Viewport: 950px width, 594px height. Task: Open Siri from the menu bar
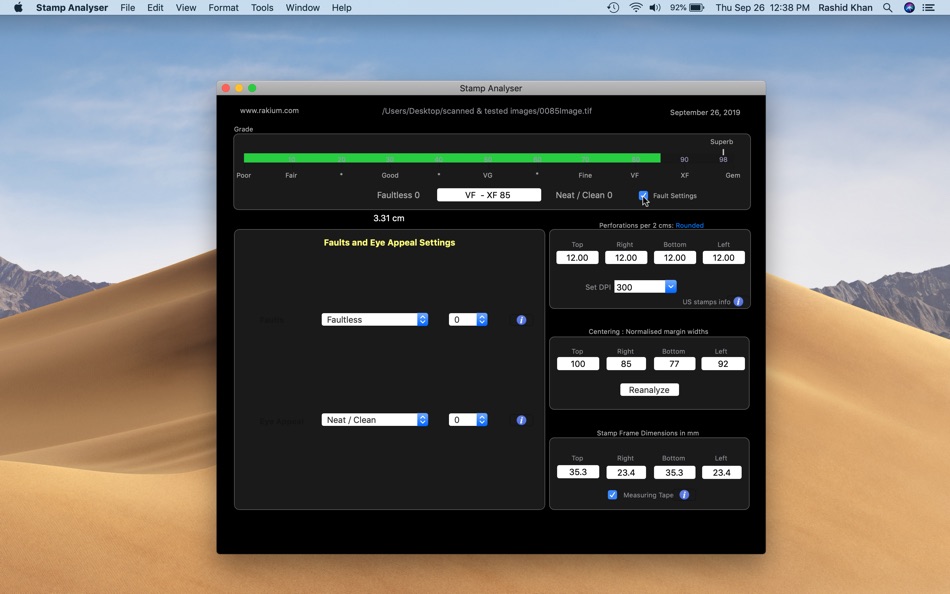909,8
